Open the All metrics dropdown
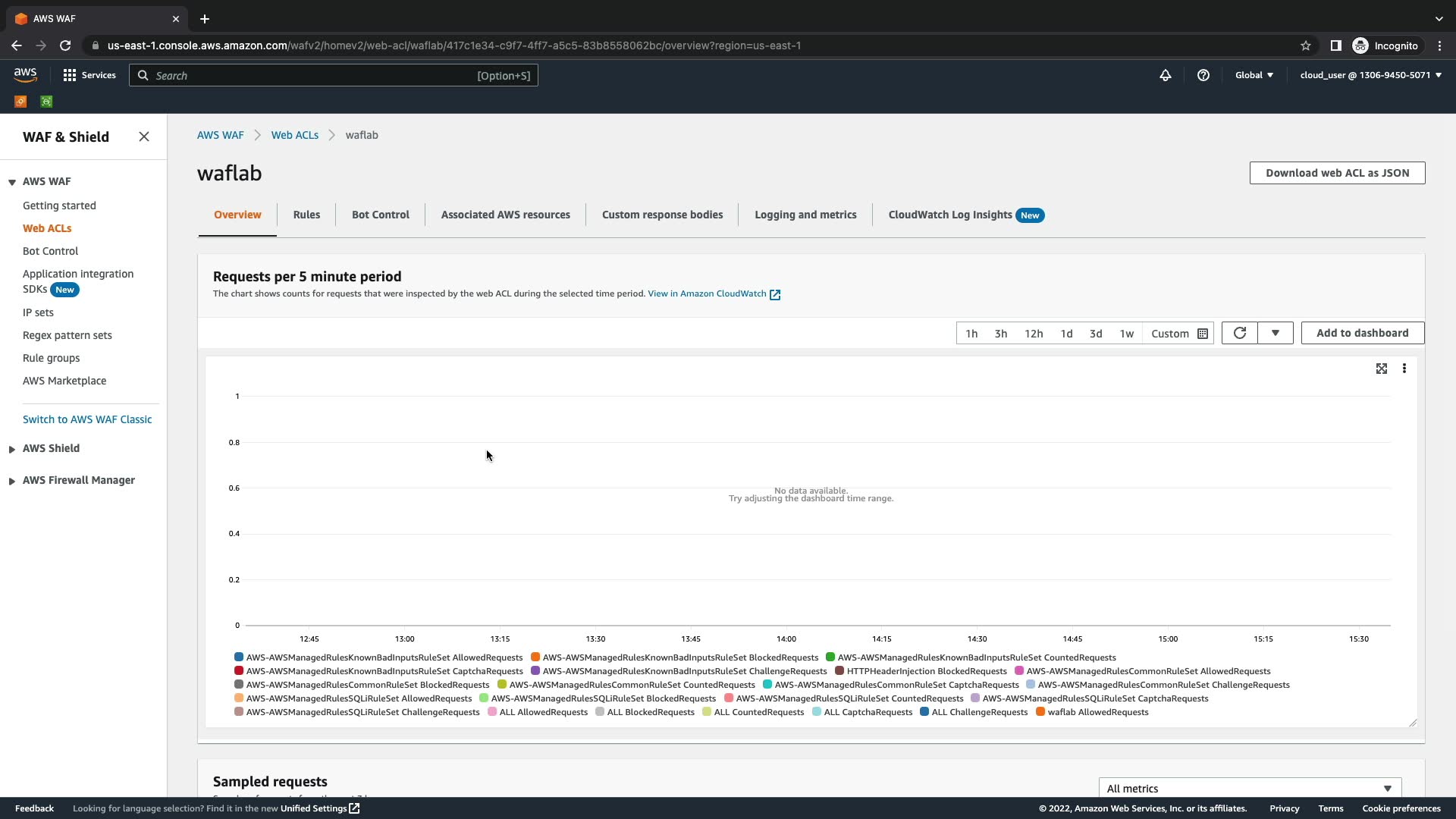The width and height of the screenshot is (1456, 819). click(1249, 788)
